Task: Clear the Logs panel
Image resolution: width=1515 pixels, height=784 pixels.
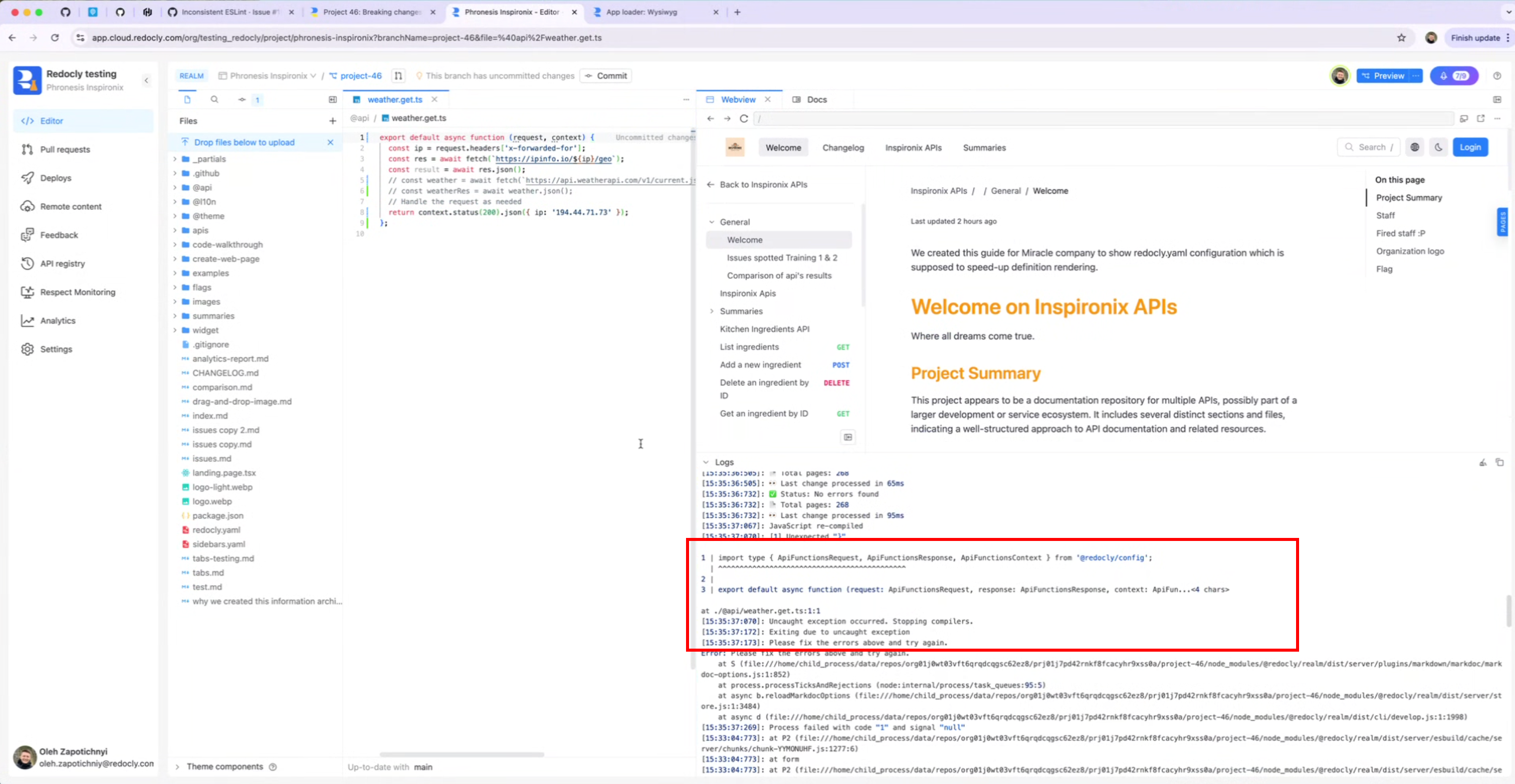Action: tap(1483, 462)
